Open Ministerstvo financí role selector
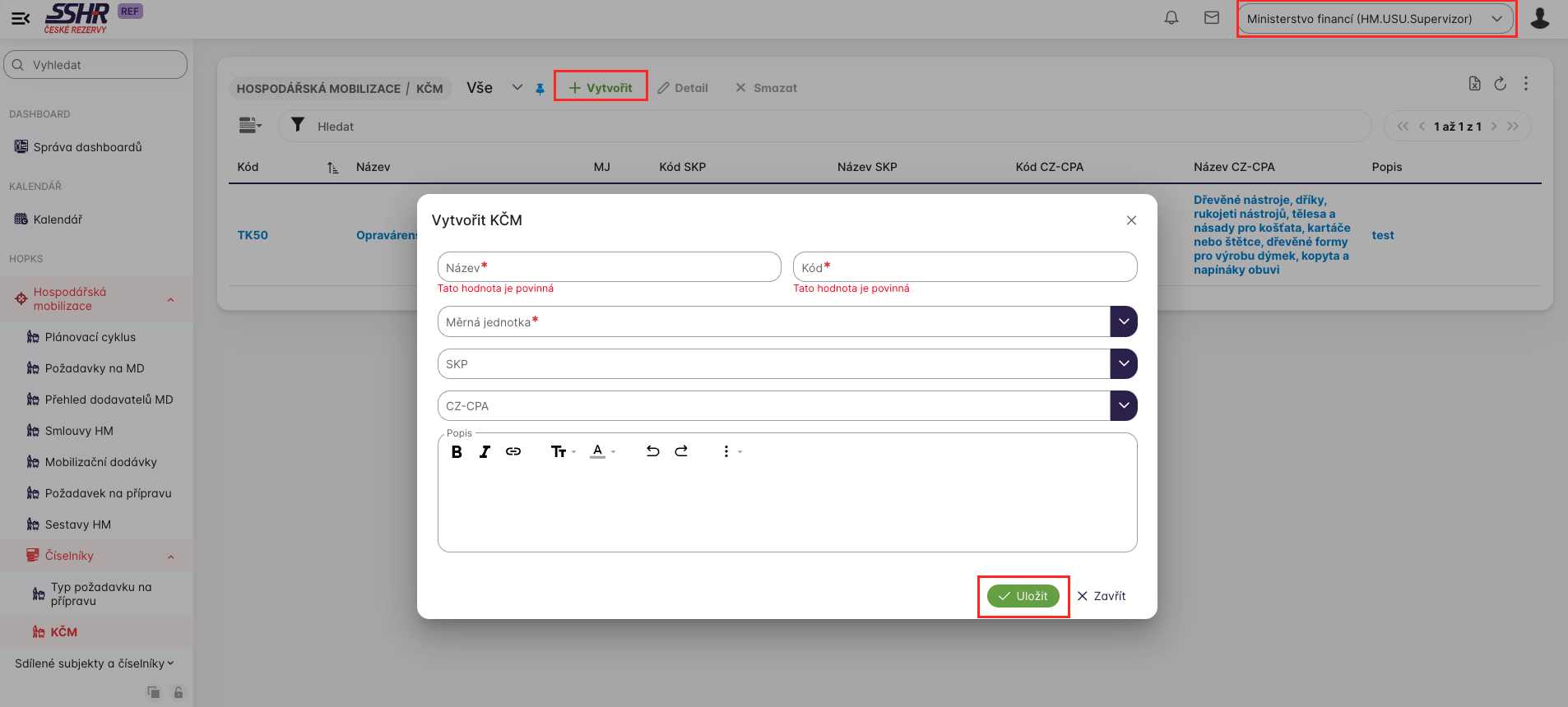Image resolution: width=1568 pixels, height=707 pixels. pos(1375,19)
